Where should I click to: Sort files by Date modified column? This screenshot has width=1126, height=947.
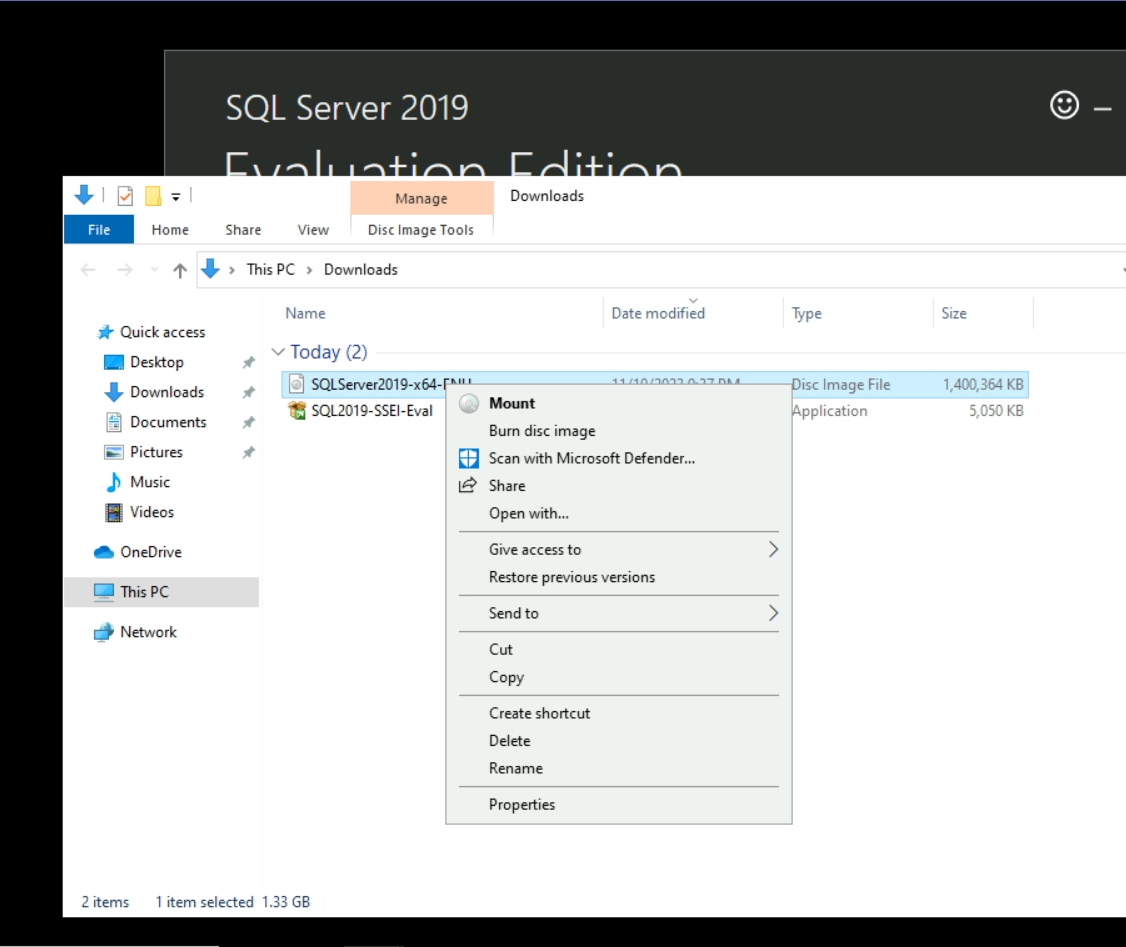click(657, 313)
